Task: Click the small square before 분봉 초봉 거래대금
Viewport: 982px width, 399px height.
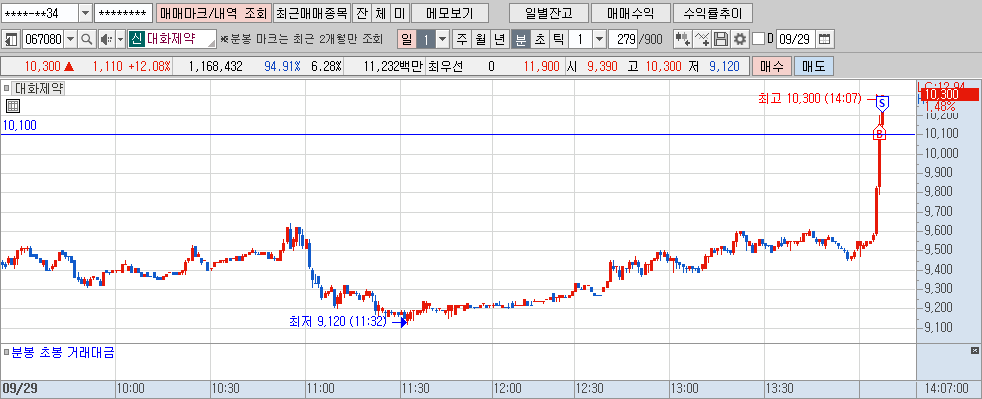Action: click(7, 352)
